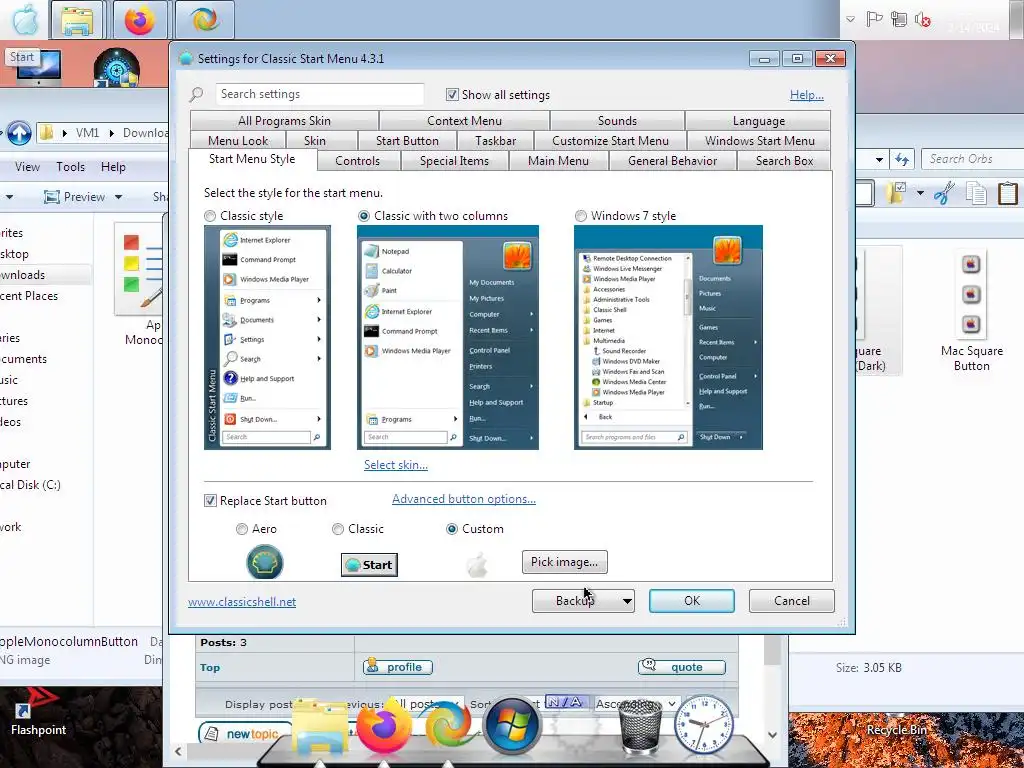The height and width of the screenshot is (768, 1024).
Task: Click the Classic Start button preview image
Action: (x=369, y=565)
